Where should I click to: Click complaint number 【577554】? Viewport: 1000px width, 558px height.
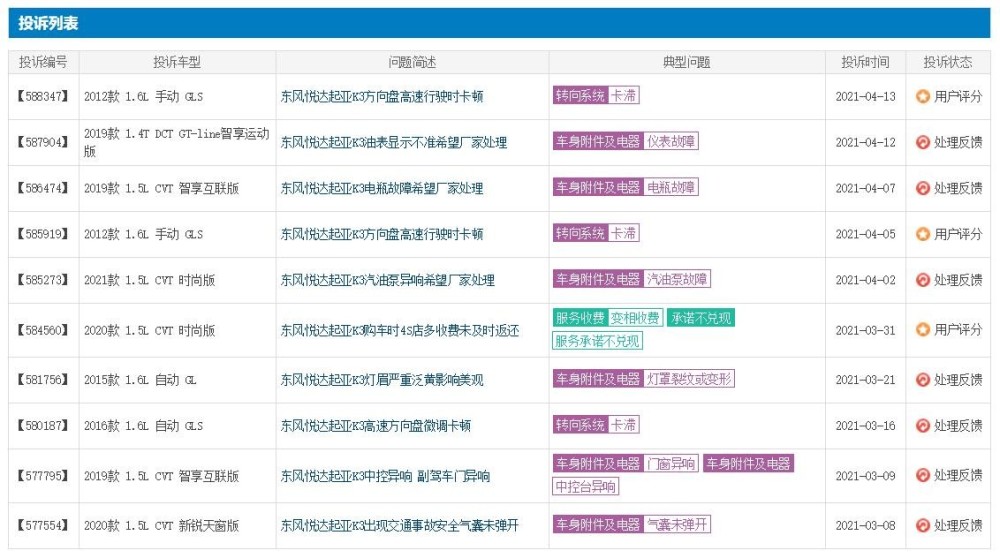coord(42,525)
